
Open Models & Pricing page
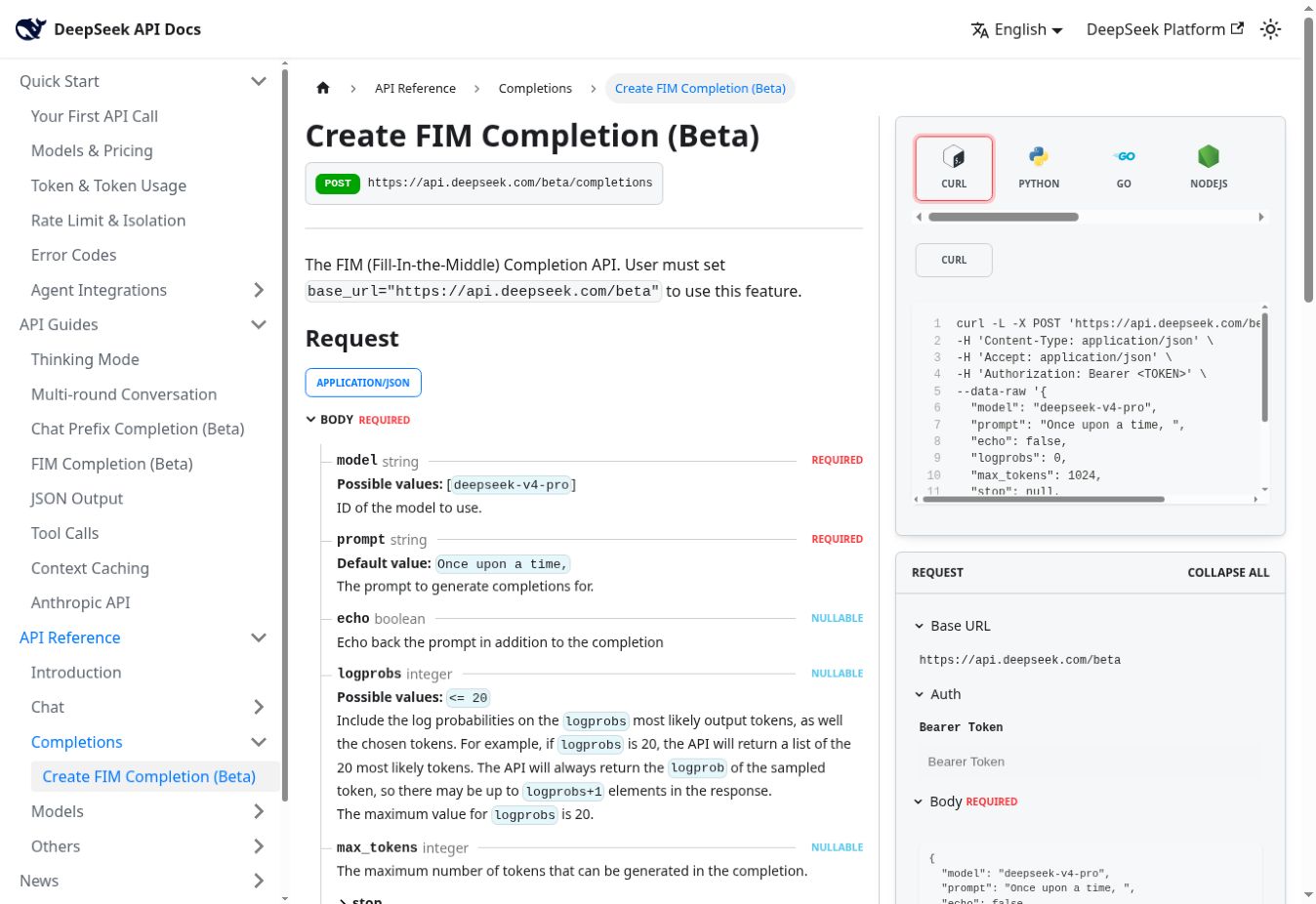point(92,150)
